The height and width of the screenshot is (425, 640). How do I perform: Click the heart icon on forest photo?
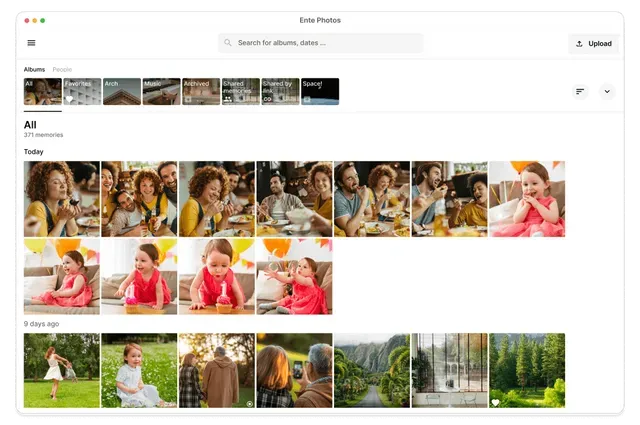pyautogui.click(x=495, y=402)
